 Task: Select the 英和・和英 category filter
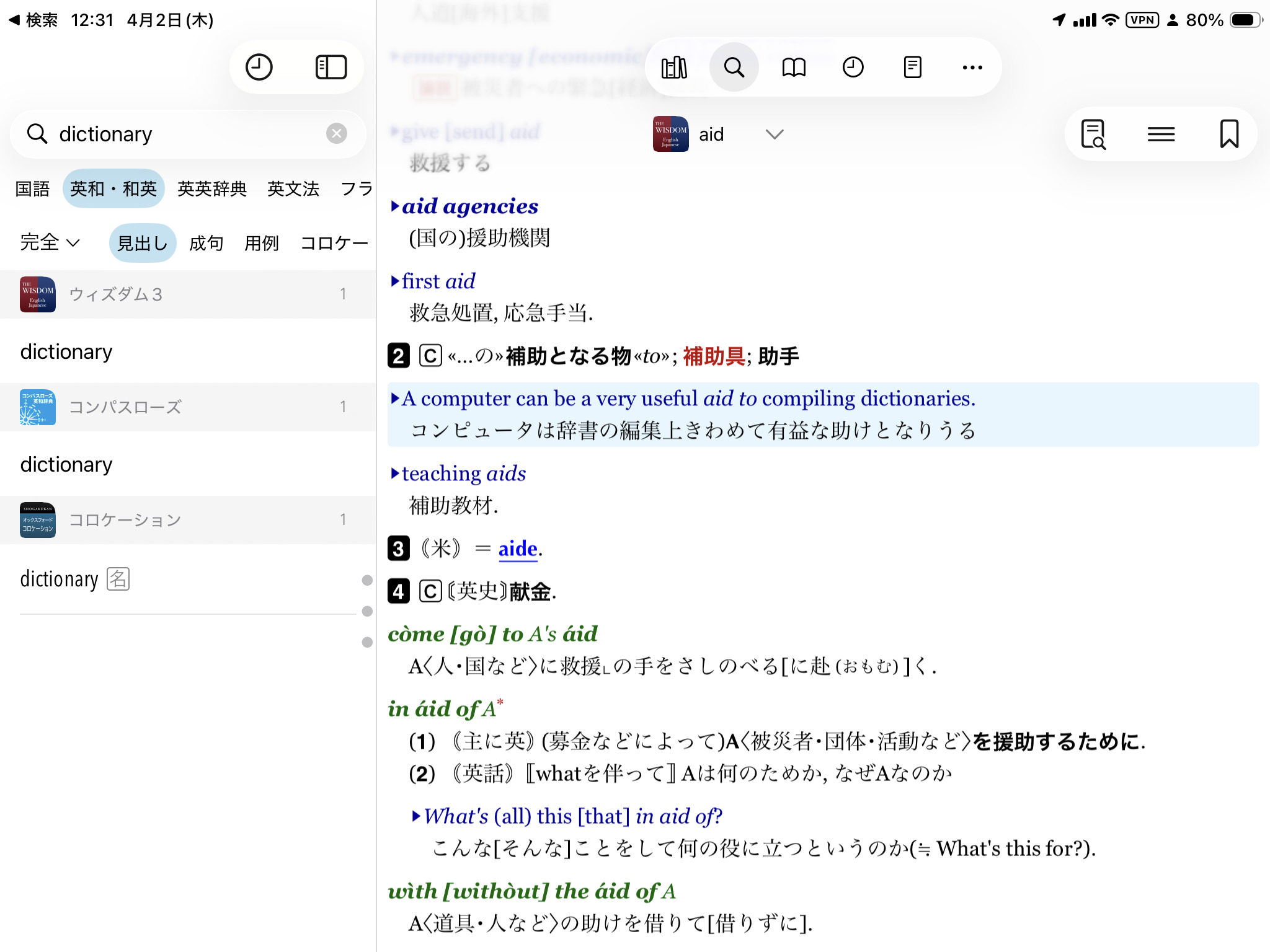click(x=113, y=188)
